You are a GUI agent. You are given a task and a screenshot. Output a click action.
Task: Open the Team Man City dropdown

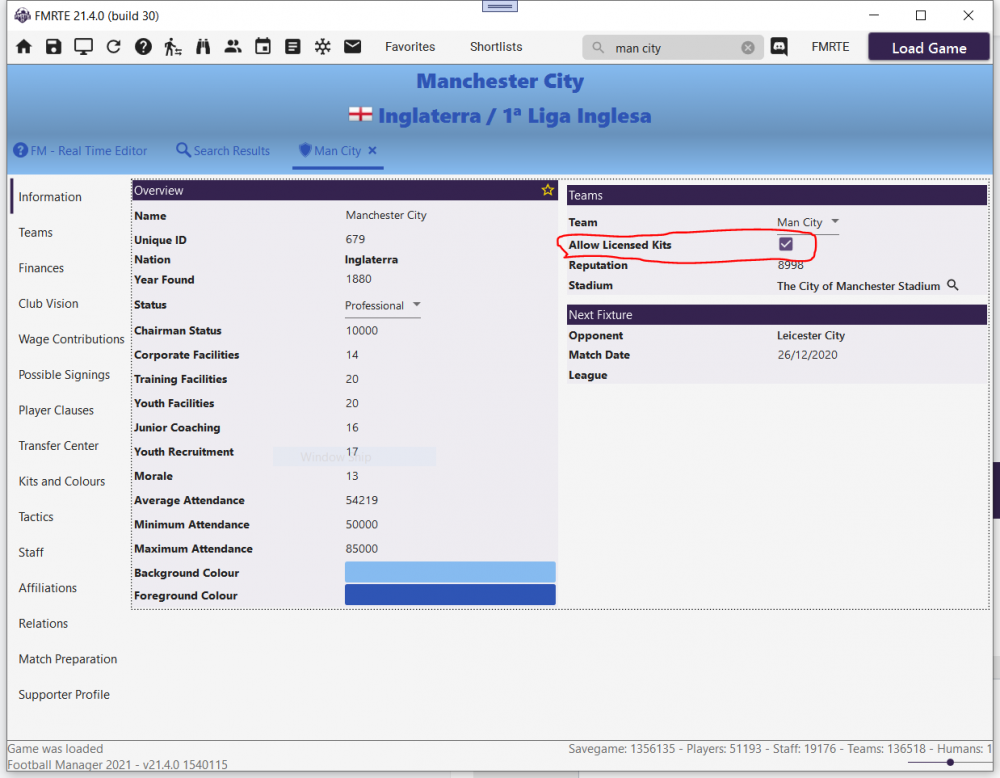[807, 222]
